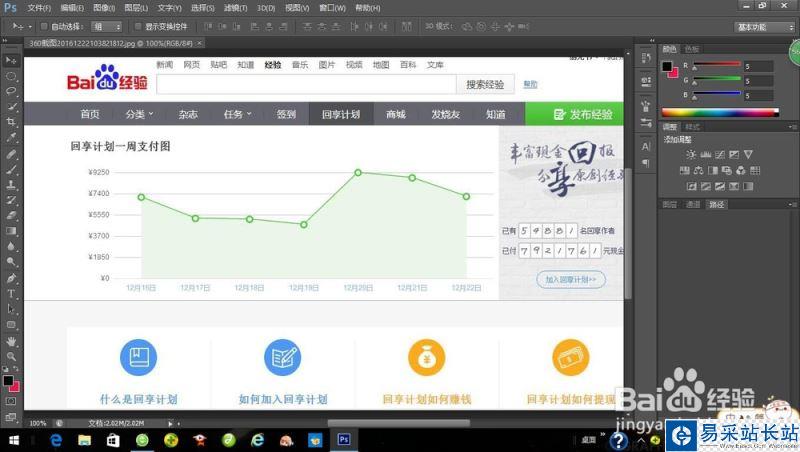Open the Move tool preset picker arrow
The width and height of the screenshot is (800, 452).
point(30,27)
